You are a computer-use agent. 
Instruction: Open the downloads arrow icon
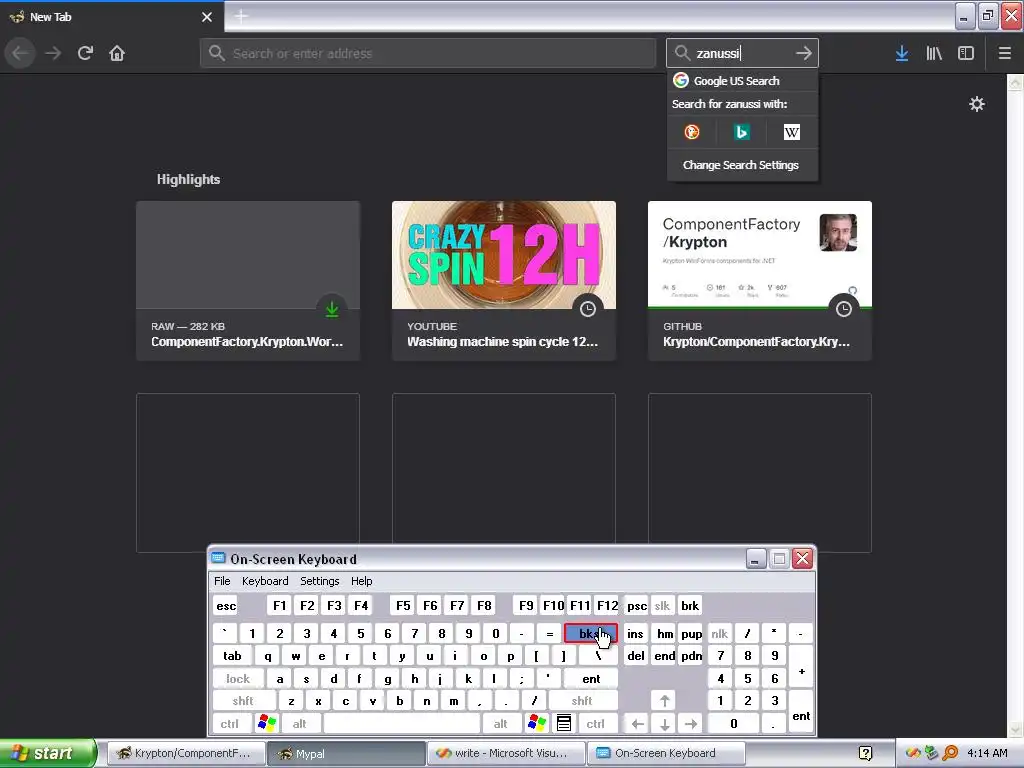(x=902, y=53)
